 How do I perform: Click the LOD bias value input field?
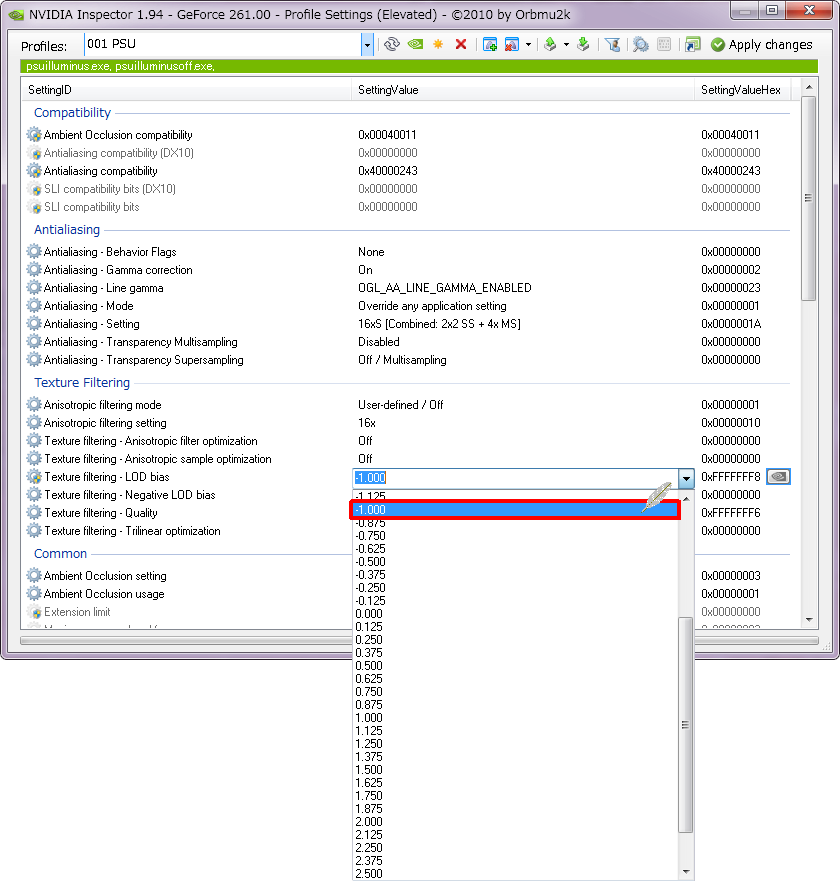tap(515, 478)
